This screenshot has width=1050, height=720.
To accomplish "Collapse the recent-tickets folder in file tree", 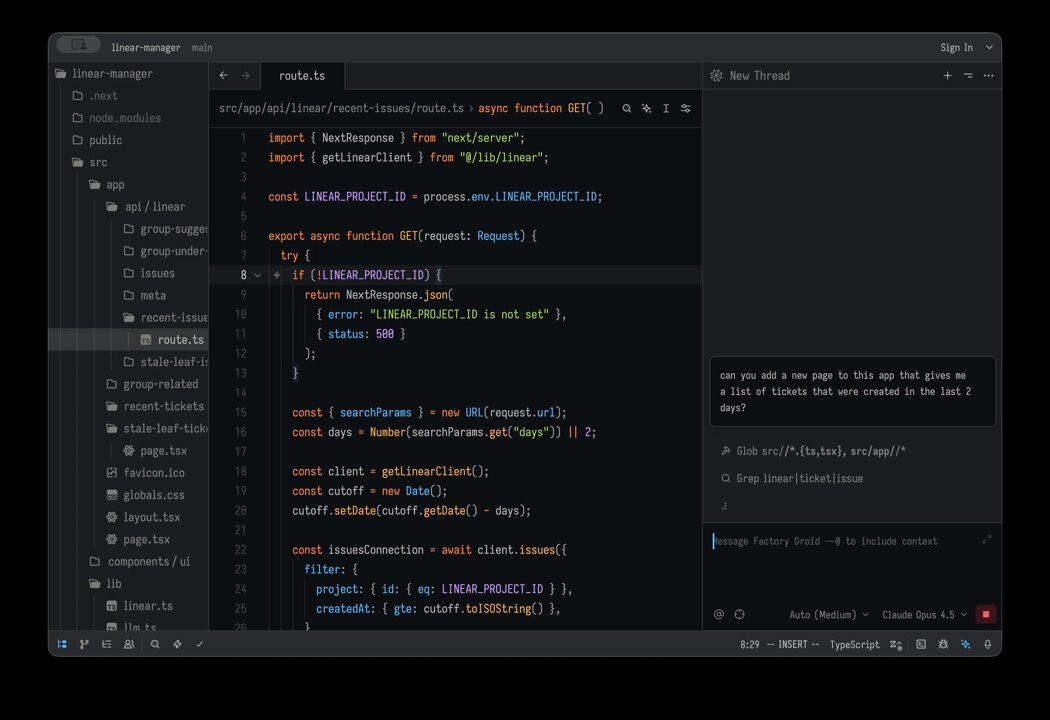I will click(163, 406).
